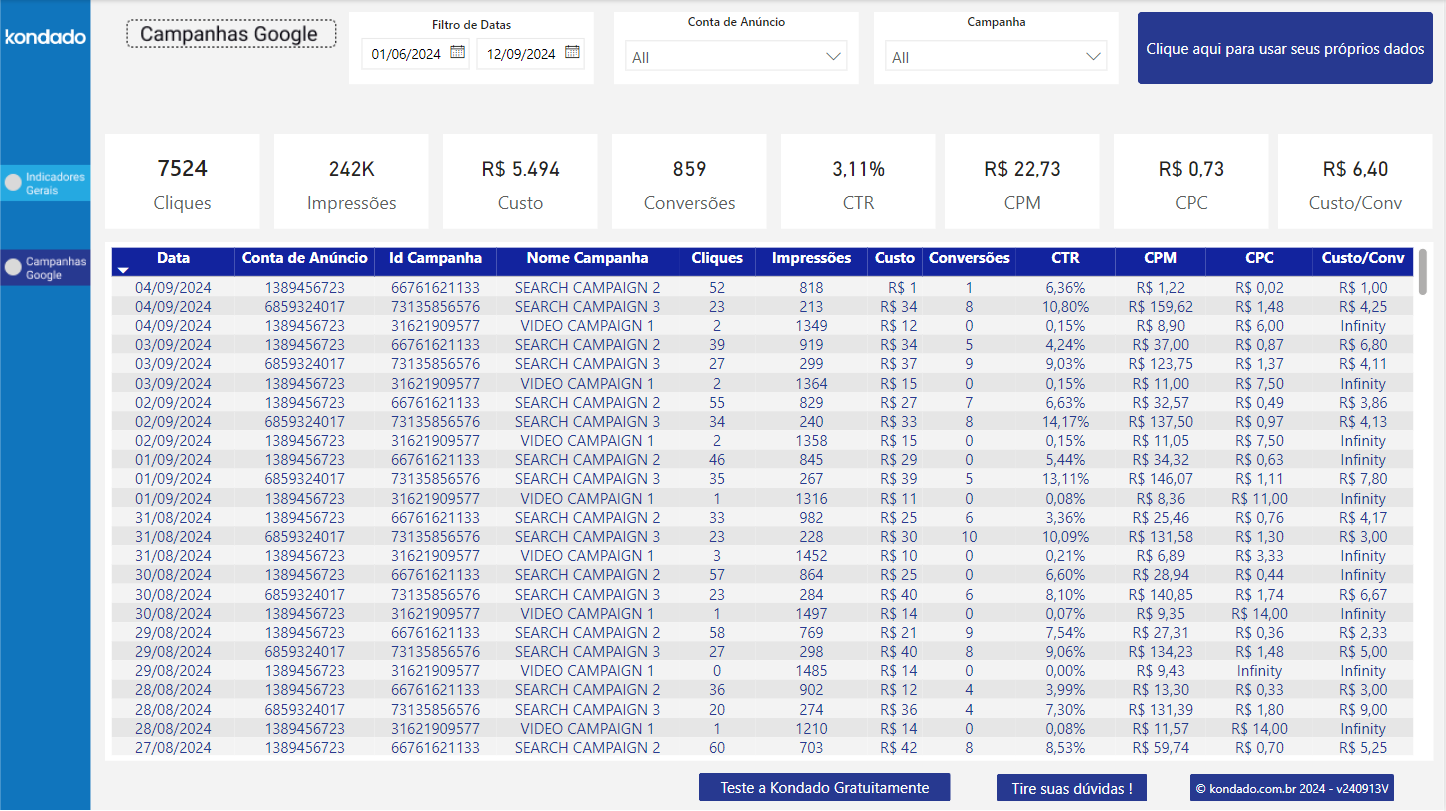Select the Custo/Conv KPI card
The image size is (1446, 811).
pyautogui.click(x=1355, y=181)
